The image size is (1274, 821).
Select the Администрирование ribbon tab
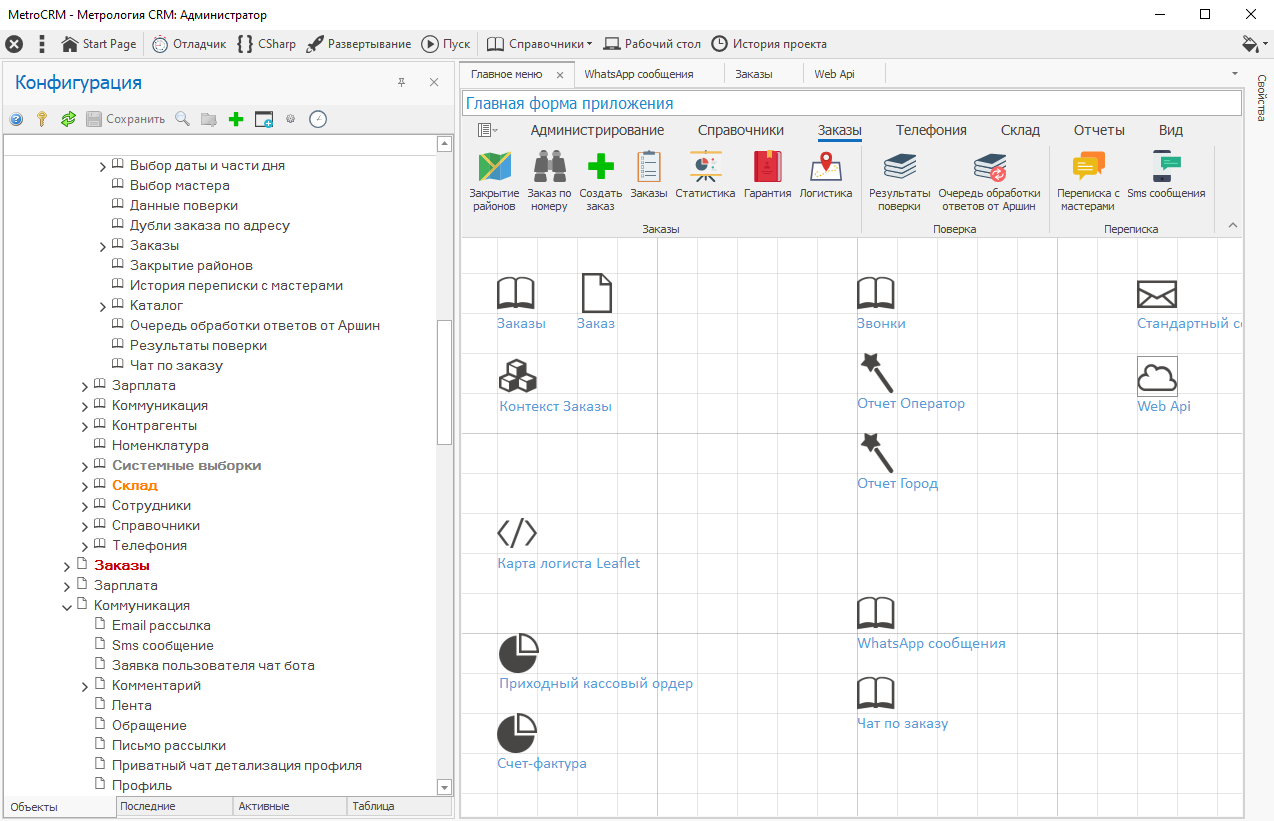(x=597, y=130)
